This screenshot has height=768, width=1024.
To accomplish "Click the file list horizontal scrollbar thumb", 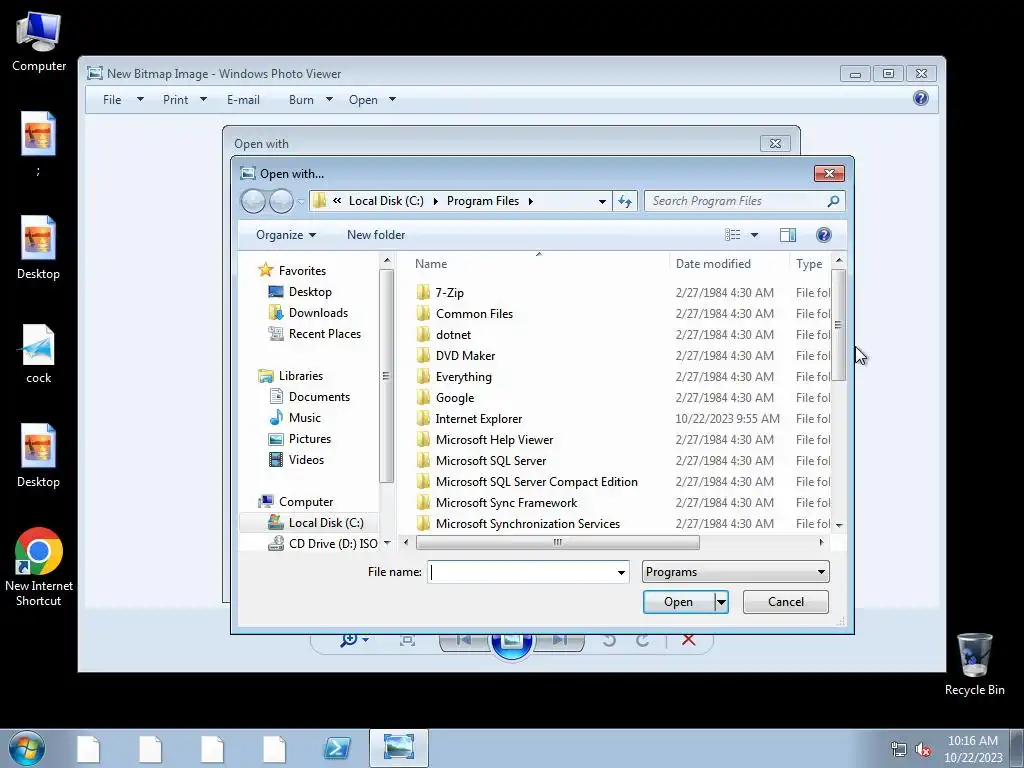I will click(x=558, y=542).
